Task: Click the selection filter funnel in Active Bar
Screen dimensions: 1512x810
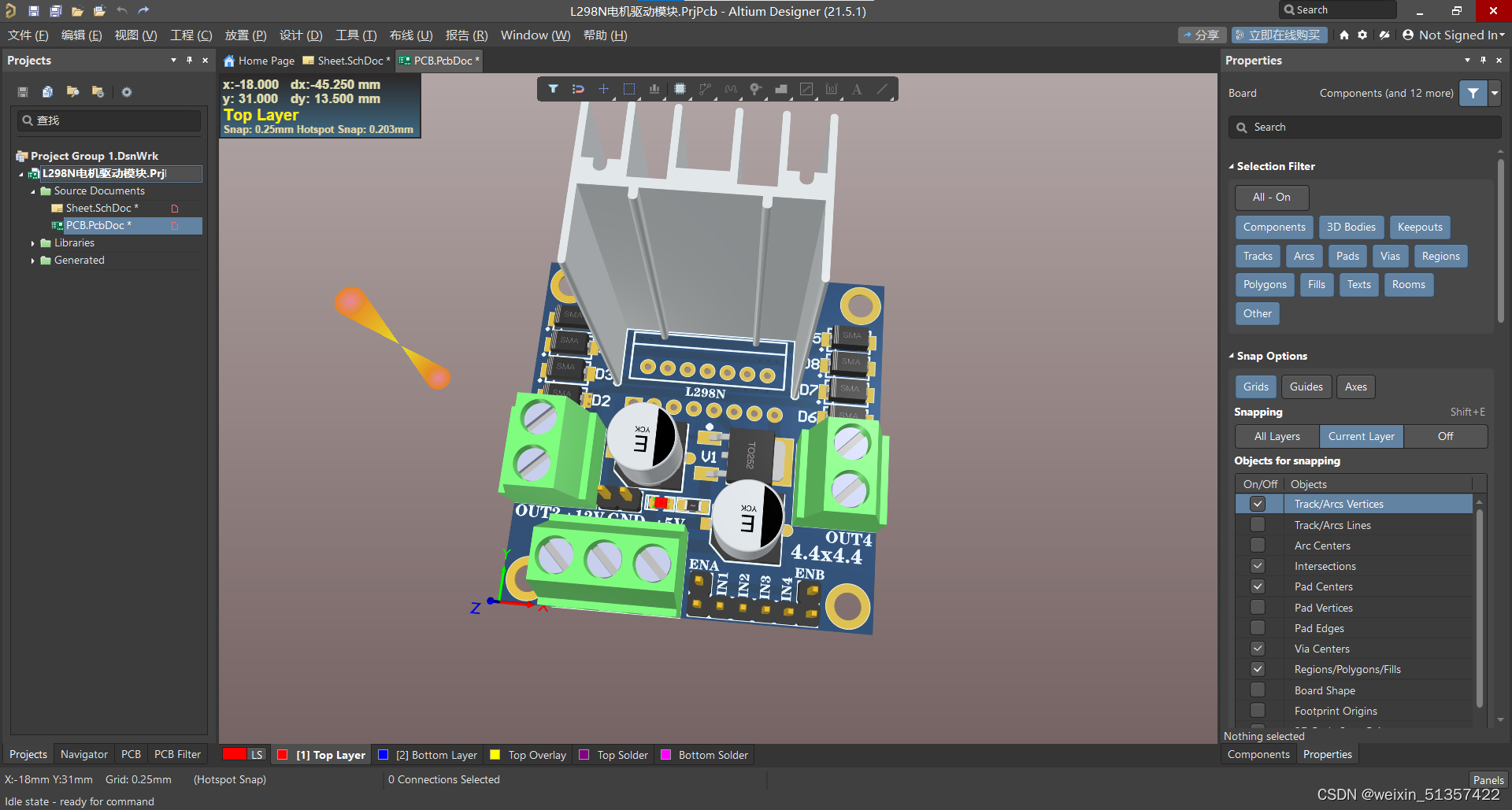Action: (554, 89)
